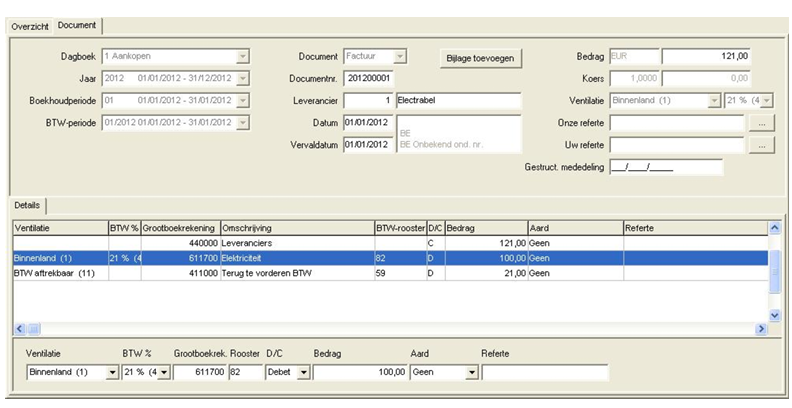Open browse button next to Onze referte
The height and width of the screenshot is (408, 792).
point(762,123)
